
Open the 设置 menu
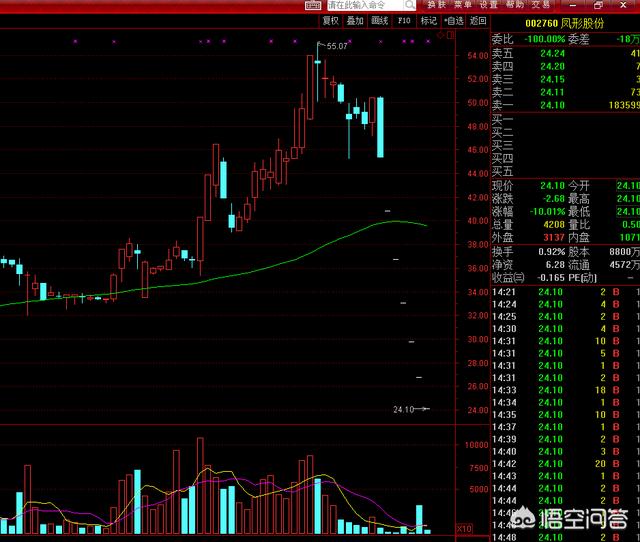click(487, 5)
